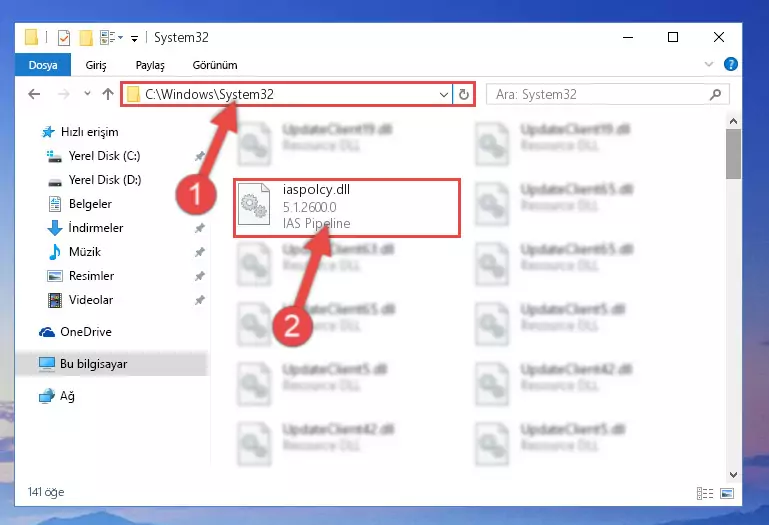This screenshot has width=769, height=525.
Task: Switch to details view icon in status bar
Action: click(705, 494)
